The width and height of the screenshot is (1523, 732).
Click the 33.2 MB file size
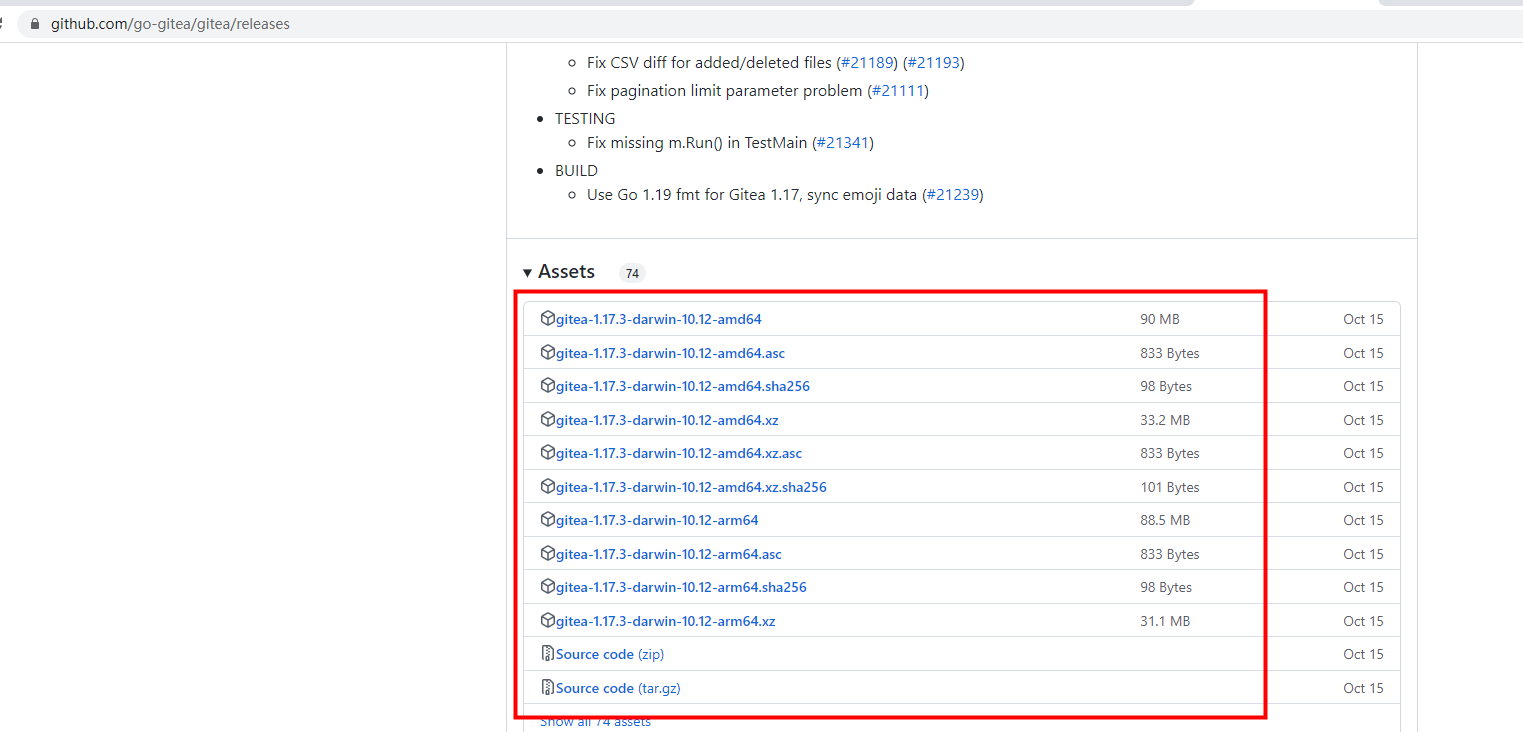coord(1165,420)
